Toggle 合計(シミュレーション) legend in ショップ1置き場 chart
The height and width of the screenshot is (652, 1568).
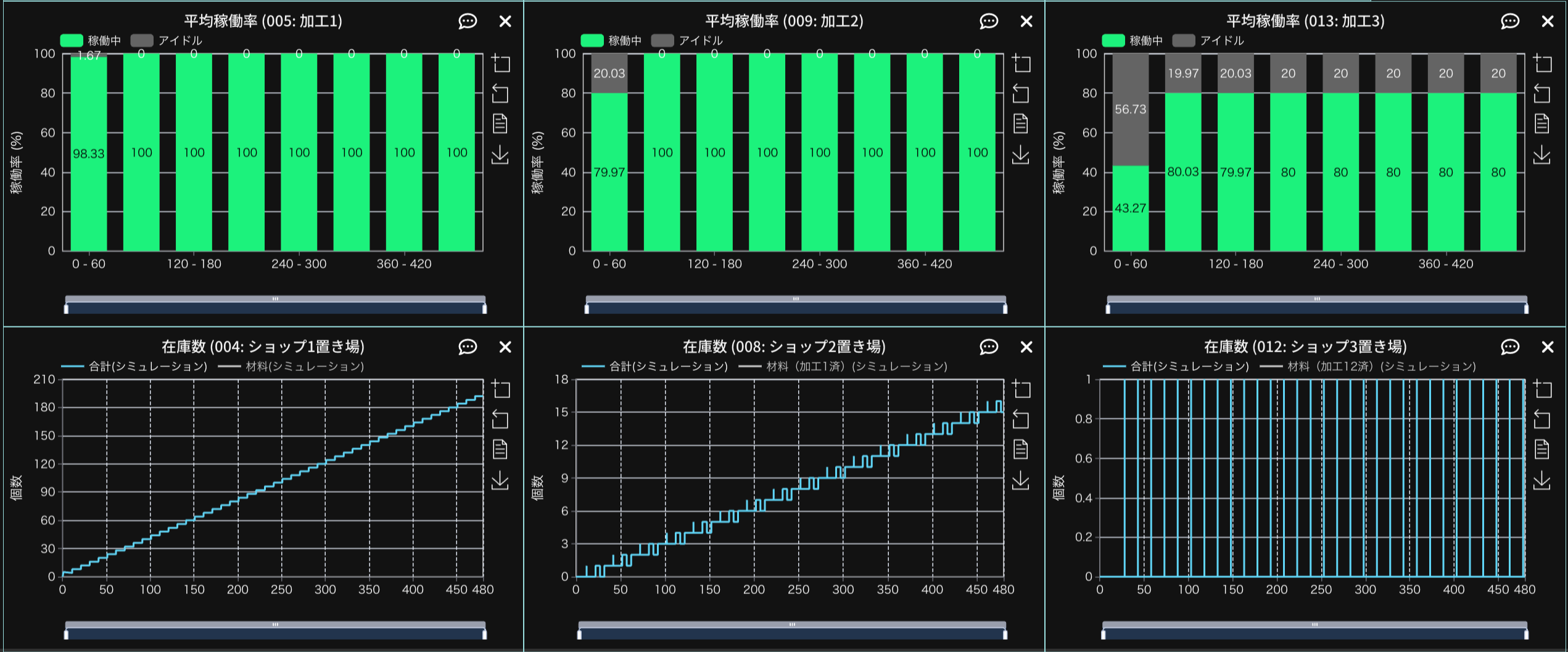134,366
